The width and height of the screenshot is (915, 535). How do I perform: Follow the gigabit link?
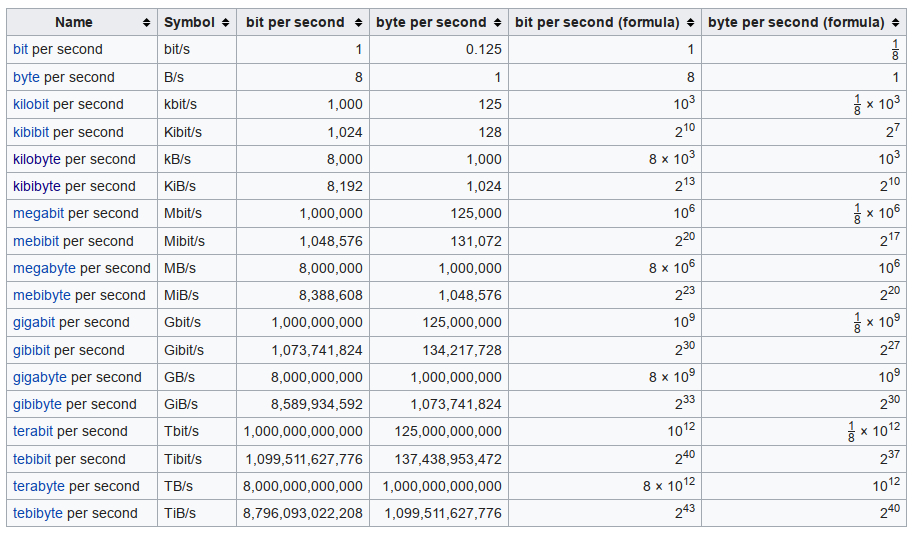[34, 323]
